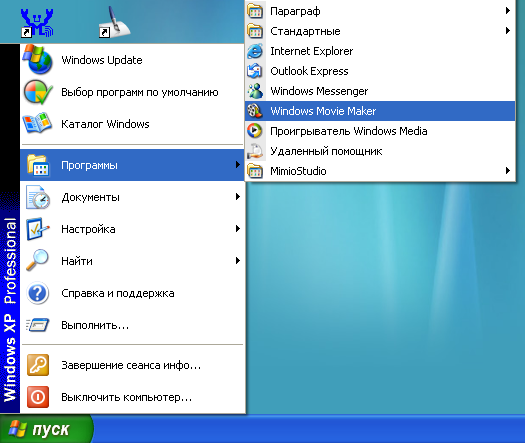Open Справка и поддержка

tap(132, 293)
